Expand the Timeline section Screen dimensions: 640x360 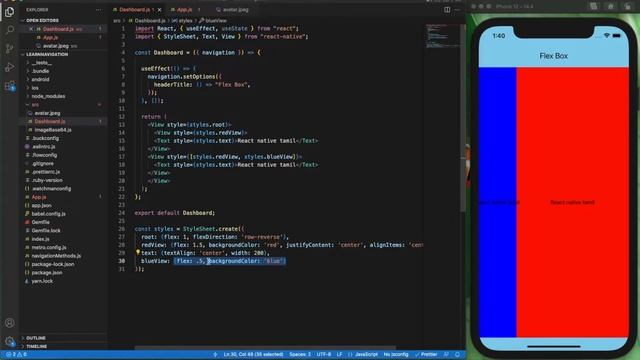(37, 346)
